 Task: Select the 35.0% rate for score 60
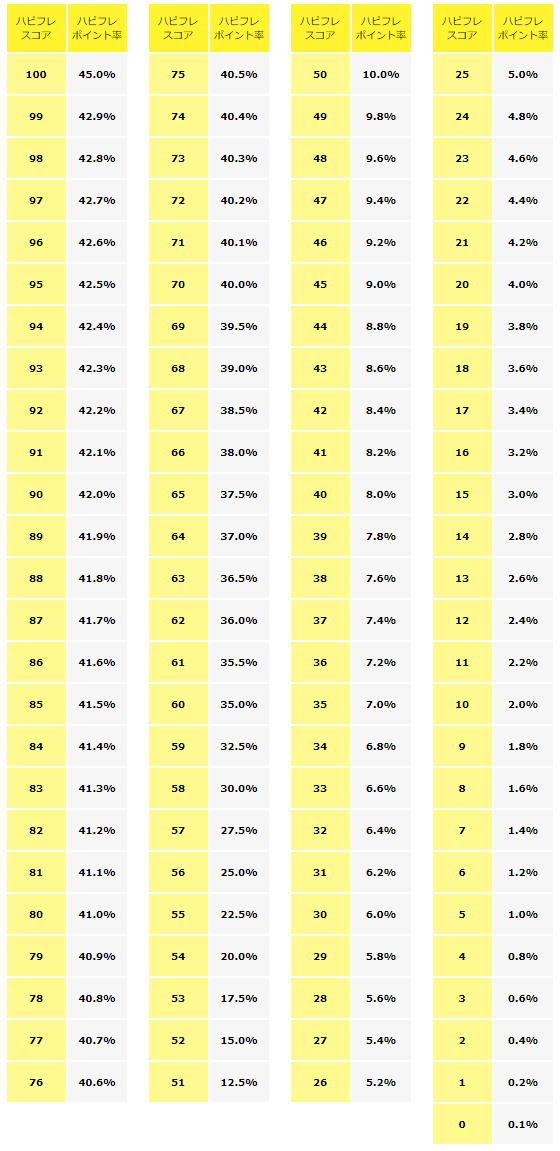[x=239, y=704]
